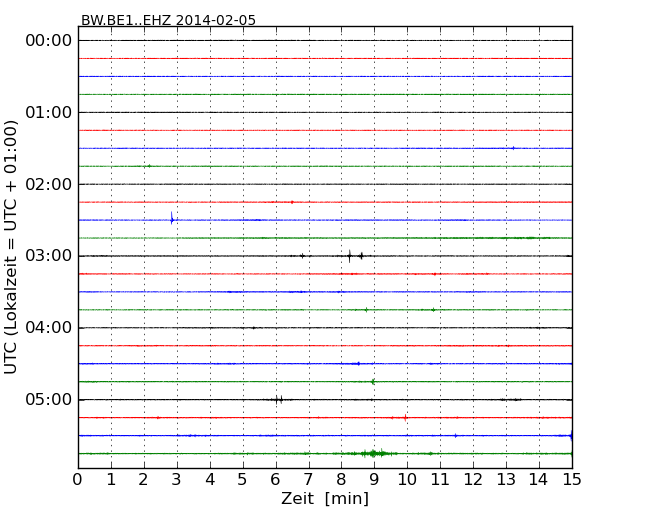Click the x-axis tick label 4
This screenshot has height=520, width=650.
pyautogui.click(x=210, y=480)
